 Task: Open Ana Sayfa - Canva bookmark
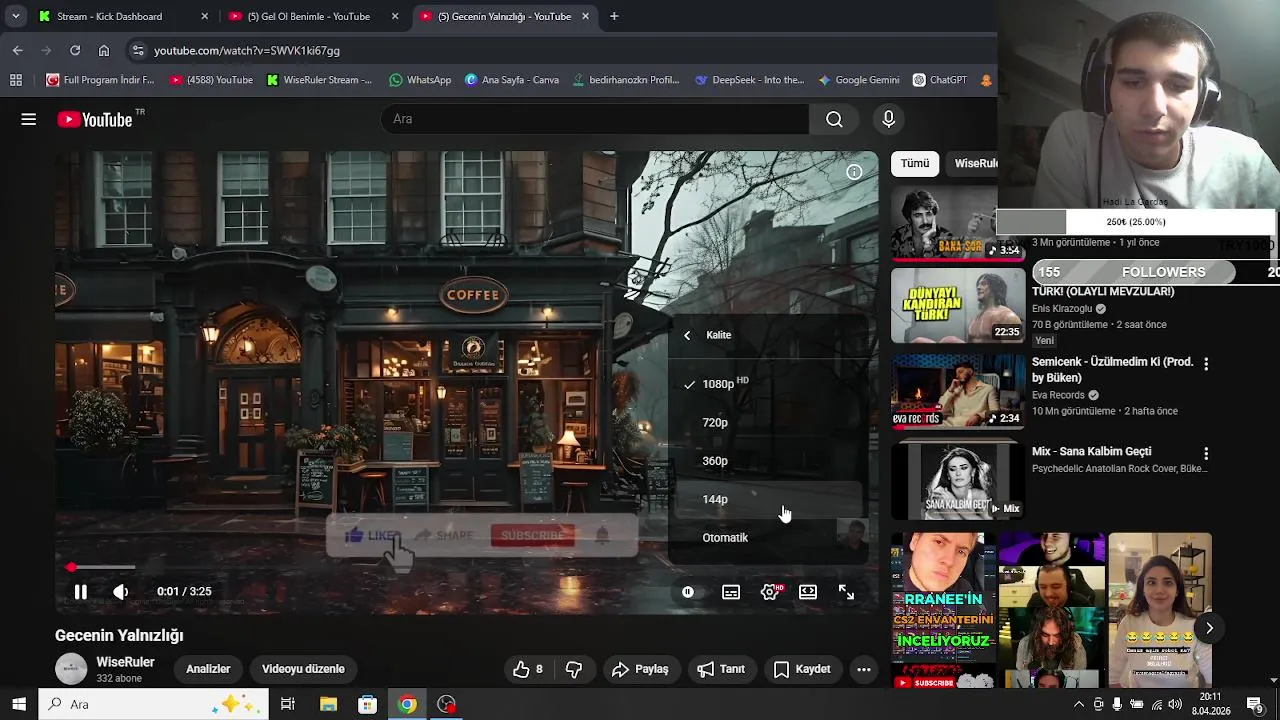pos(512,80)
